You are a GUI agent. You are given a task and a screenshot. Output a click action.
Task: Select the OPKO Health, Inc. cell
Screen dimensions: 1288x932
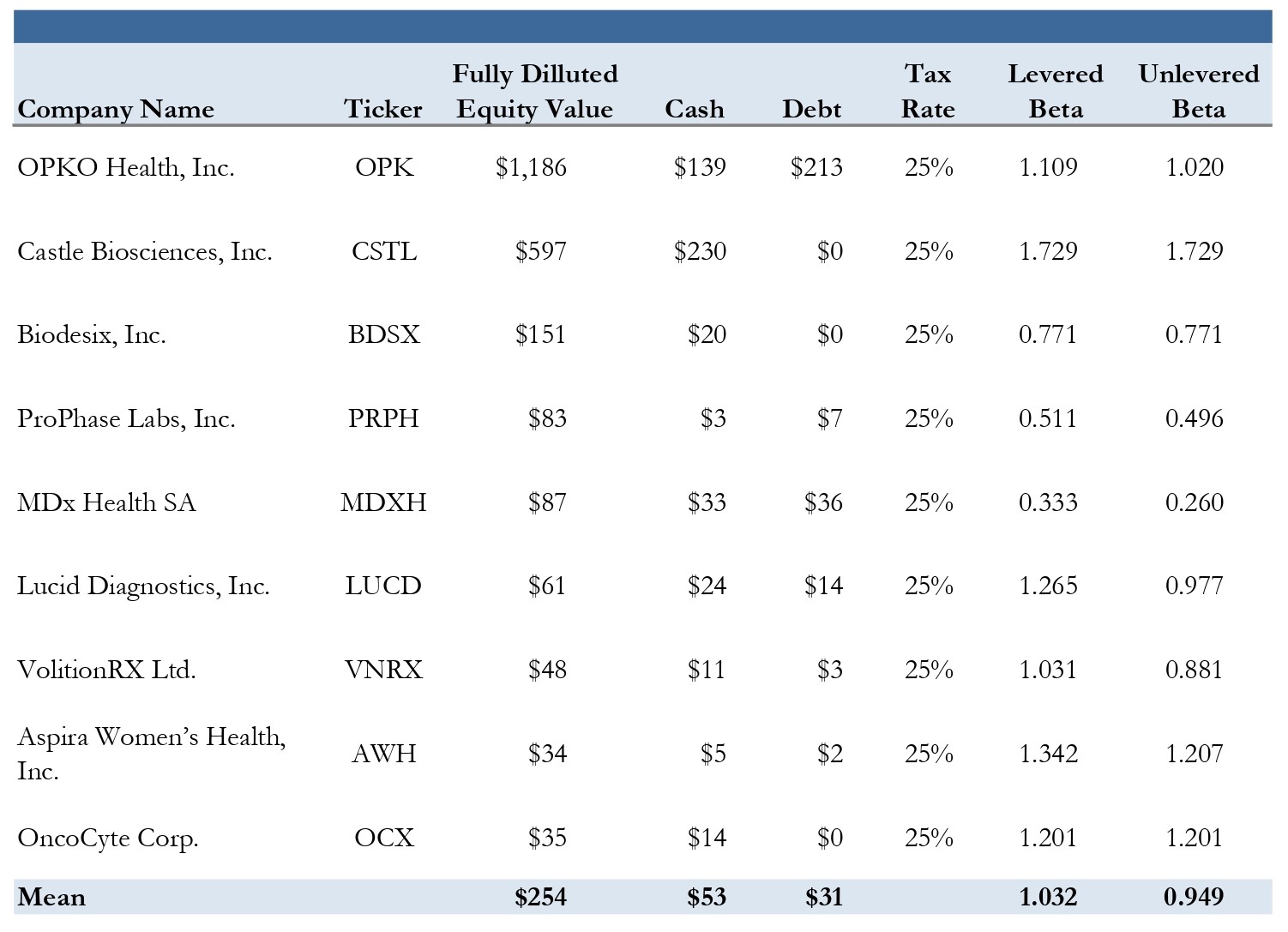(x=126, y=167)
